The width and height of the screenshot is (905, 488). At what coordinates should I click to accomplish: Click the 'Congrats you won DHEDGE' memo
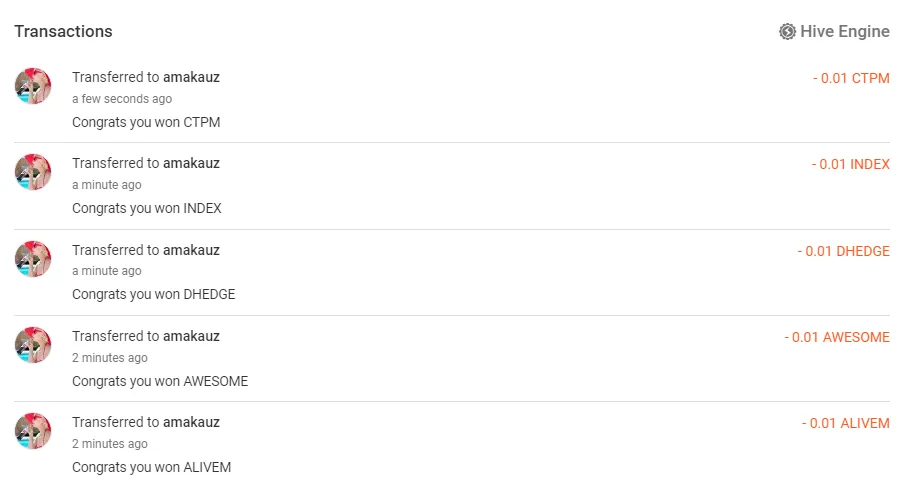[x=153, y=294]
